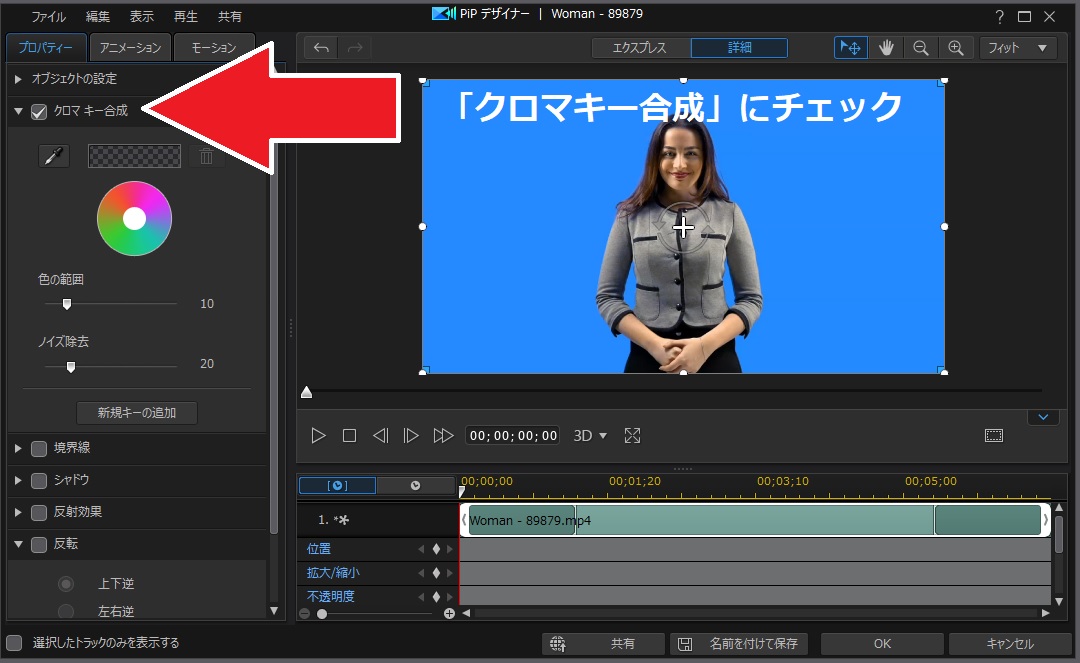The width and height of the screenshot is (1080, 663).
Task: Collapse the クロマ キー合成 section
Action: pos(18,111)
